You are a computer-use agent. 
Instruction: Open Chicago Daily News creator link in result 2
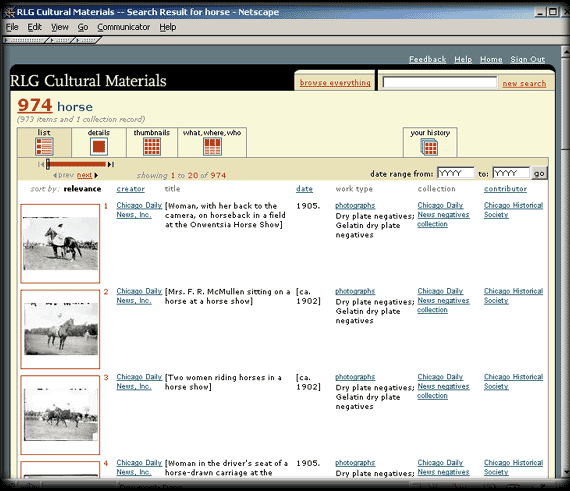point(139,296)
